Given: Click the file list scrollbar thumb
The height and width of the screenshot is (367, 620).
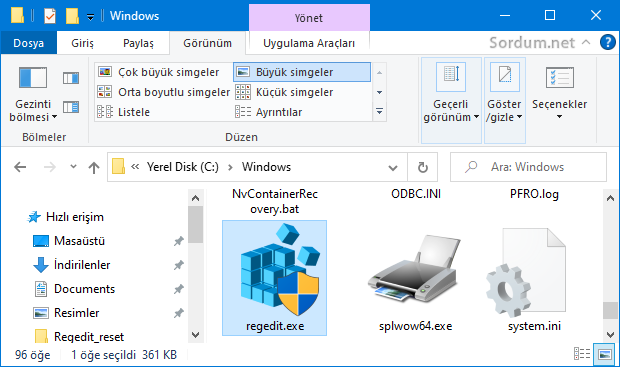Looking at the screenshot, I should tap(611, 310).
